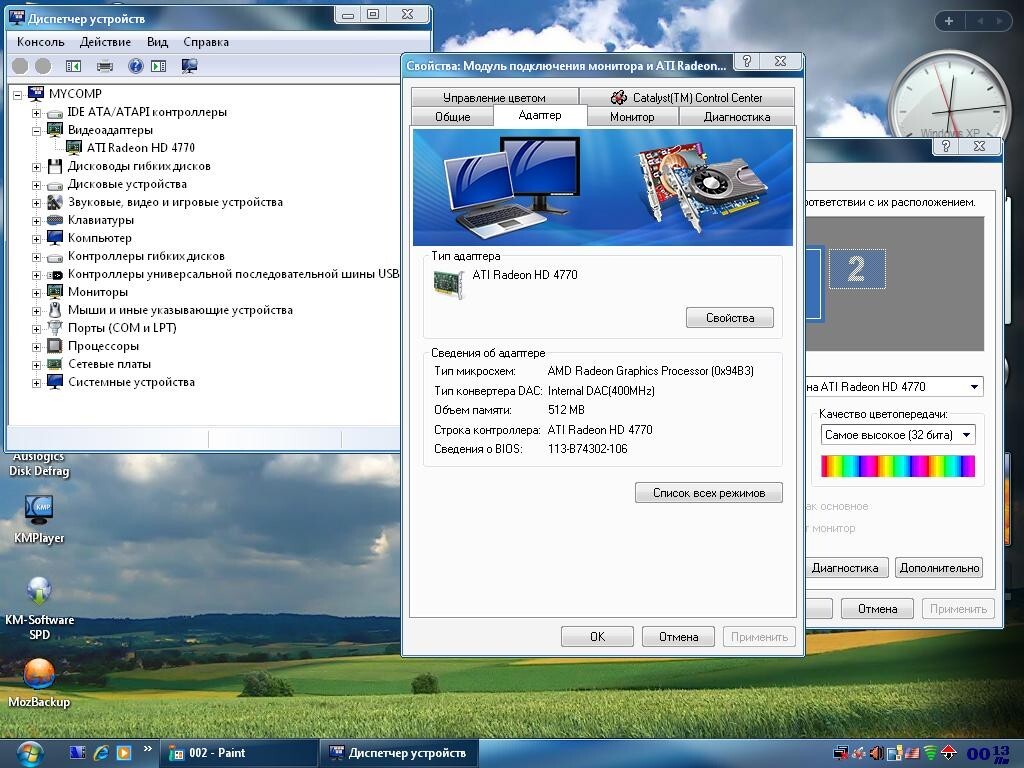Screen dimensions: 1024x768
Task: Select the Системные устройства tree item
Action: 131,383
